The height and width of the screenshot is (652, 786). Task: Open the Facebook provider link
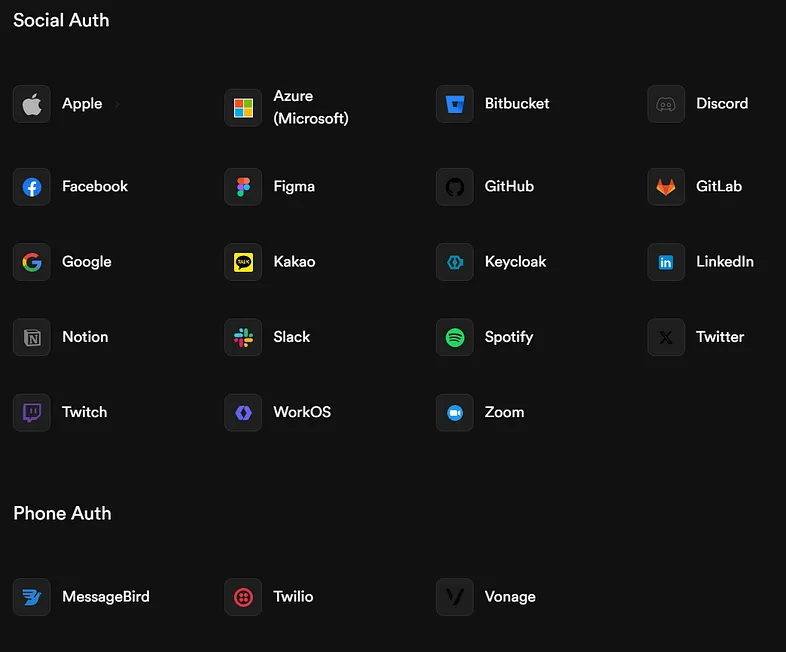95,186
